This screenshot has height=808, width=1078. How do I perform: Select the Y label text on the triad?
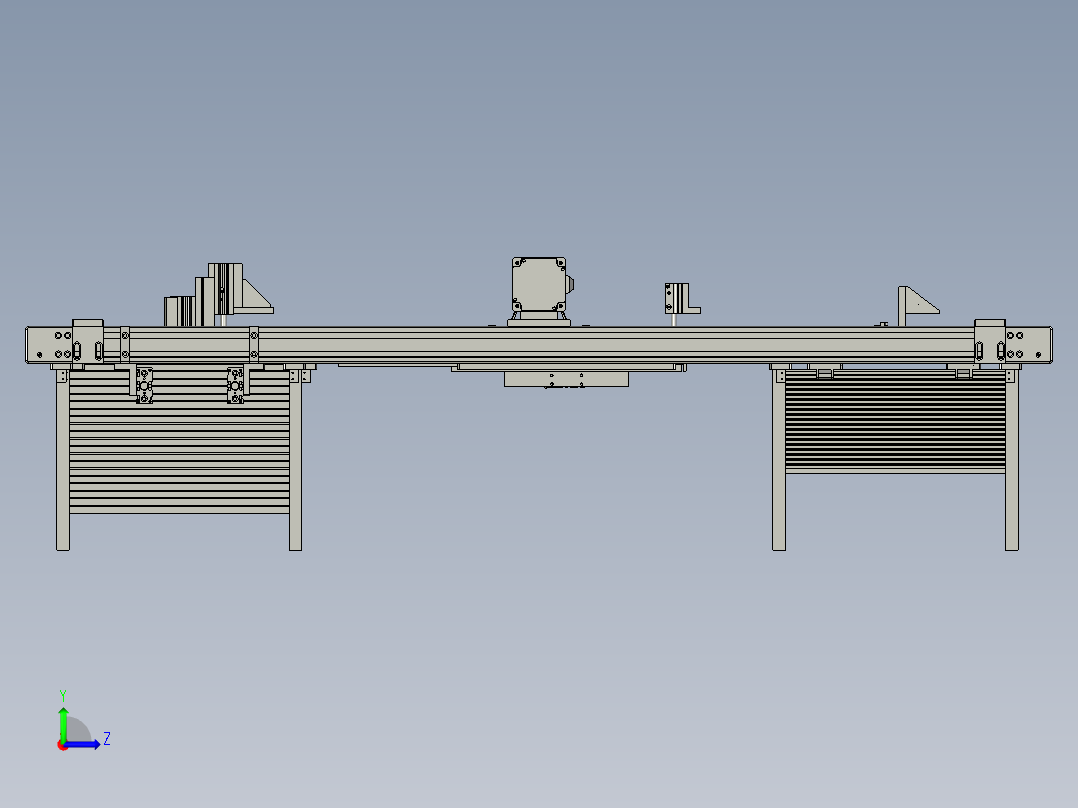pos(63,696)
